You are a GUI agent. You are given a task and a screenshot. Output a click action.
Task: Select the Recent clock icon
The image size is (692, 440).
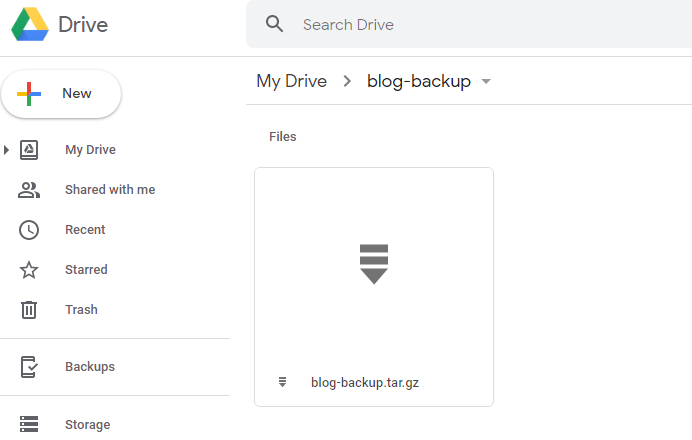click(29, 230)
